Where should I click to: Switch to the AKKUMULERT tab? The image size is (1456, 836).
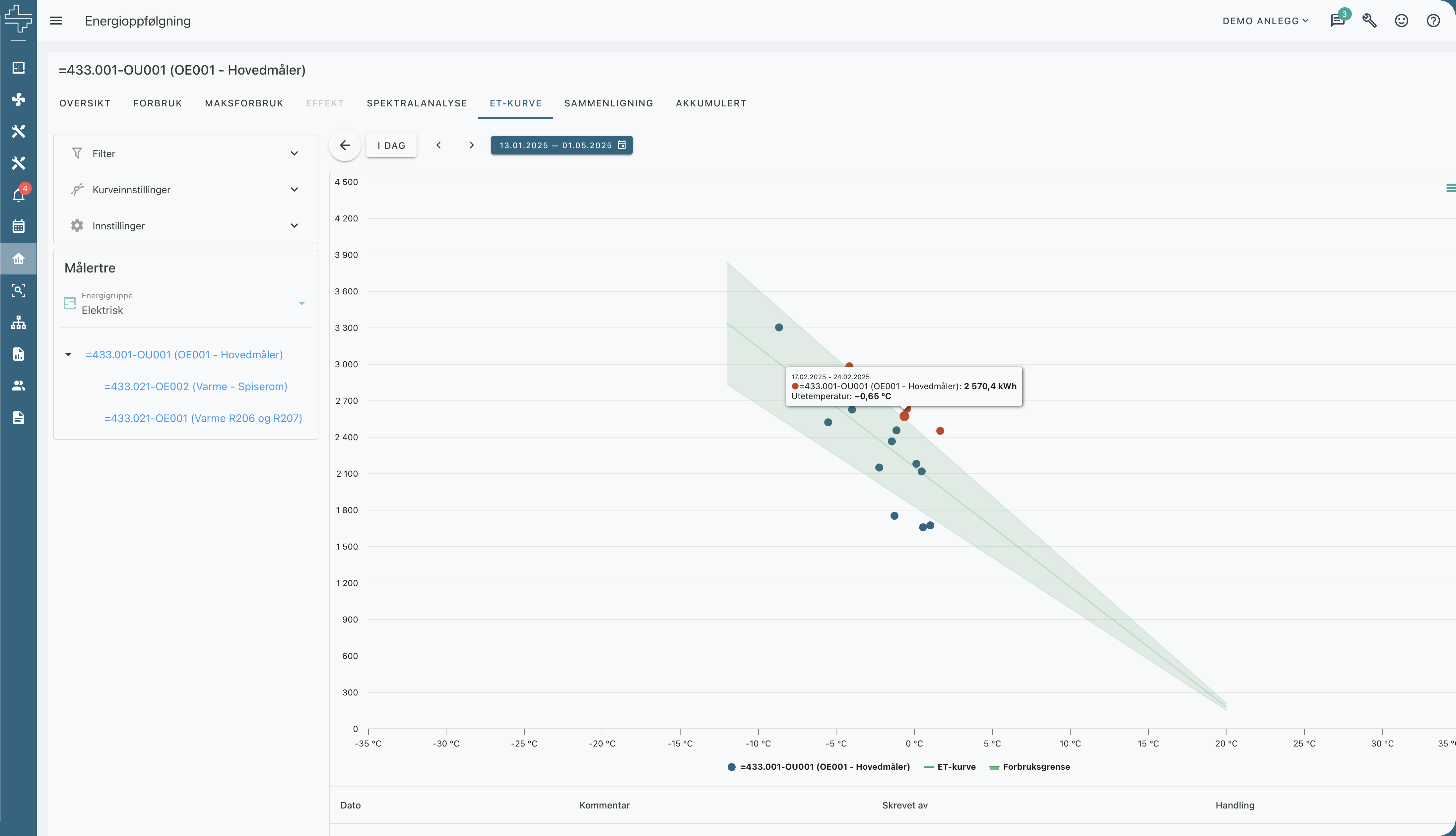(711, 103)
